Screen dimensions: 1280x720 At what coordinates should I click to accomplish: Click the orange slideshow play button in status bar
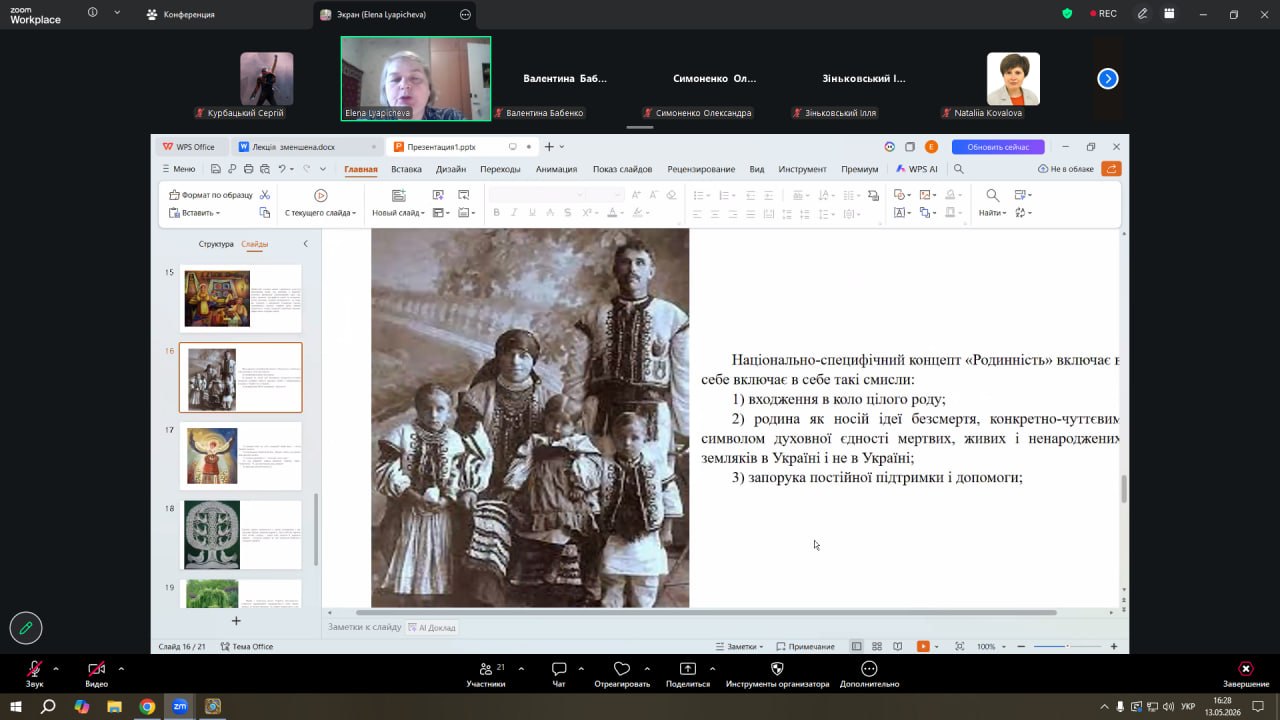click(922, 646)
